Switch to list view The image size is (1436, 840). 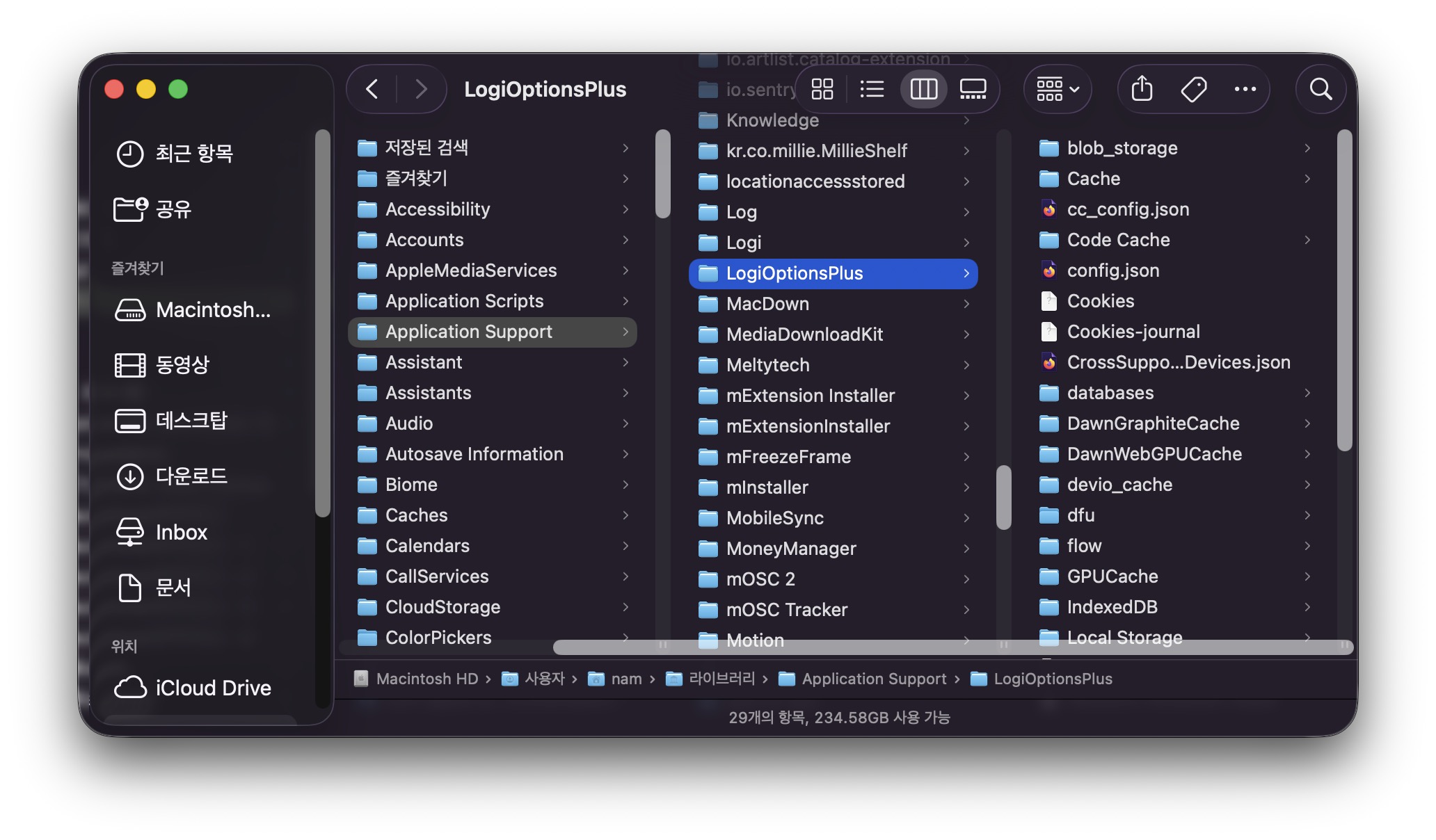[872, 89]
